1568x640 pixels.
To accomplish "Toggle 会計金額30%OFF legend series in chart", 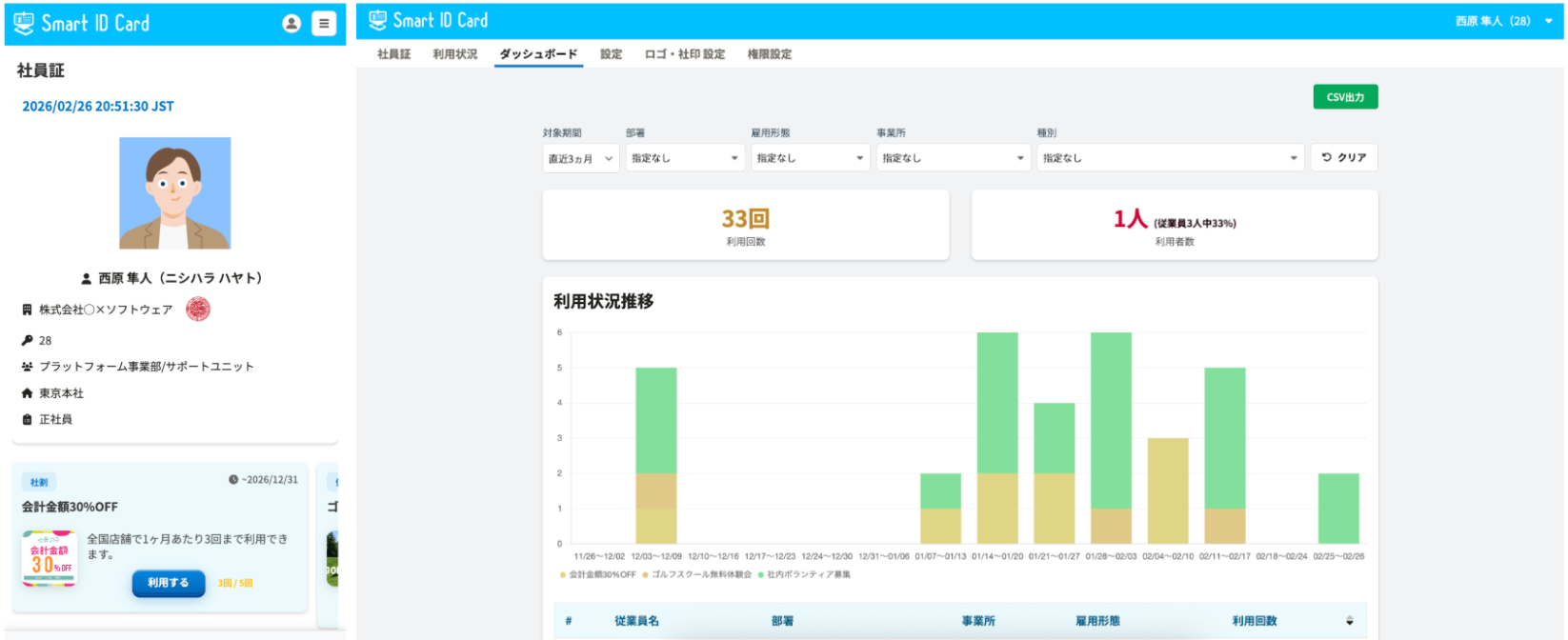I will click(x=597, y=575).
